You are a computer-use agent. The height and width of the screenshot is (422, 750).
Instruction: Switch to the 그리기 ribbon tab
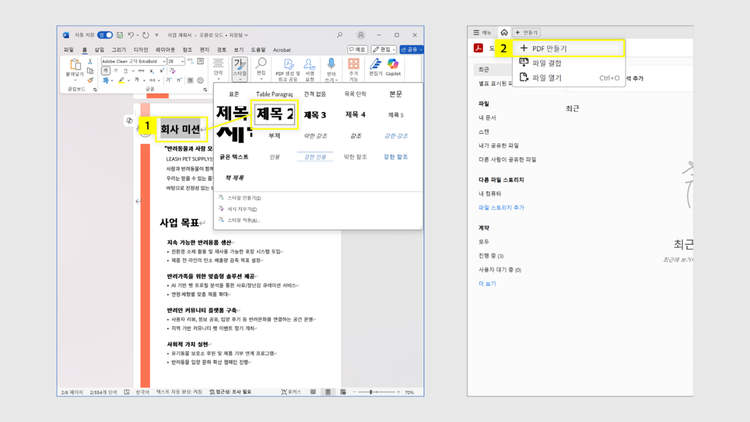pyautogui.click(x=119, y=50)
